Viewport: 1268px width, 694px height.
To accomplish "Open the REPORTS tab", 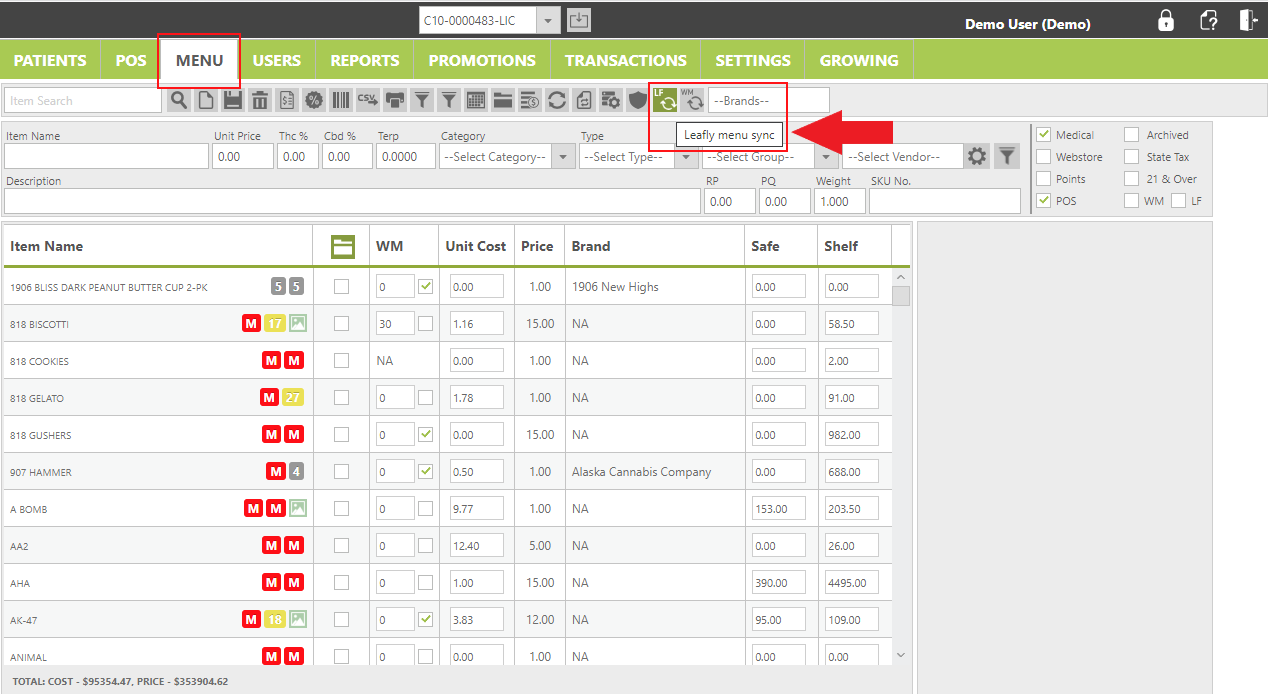I will click(x=365, y=60).
